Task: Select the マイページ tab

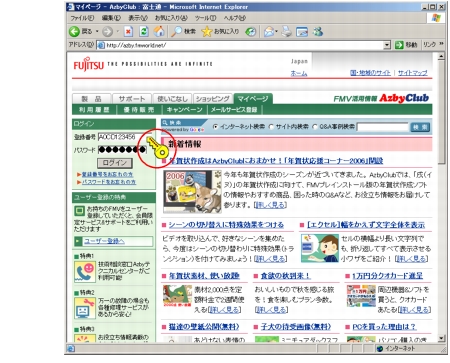Action: point(253,99)
